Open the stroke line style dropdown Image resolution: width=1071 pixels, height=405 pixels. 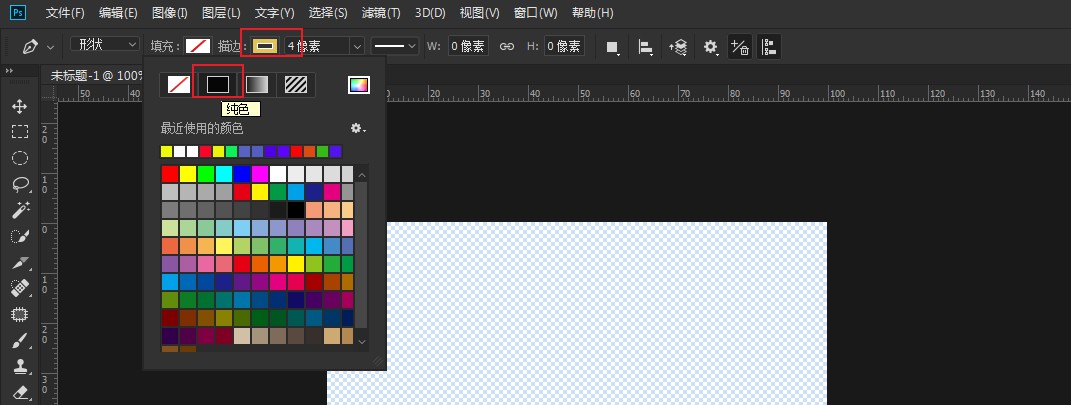coord(395,46)
